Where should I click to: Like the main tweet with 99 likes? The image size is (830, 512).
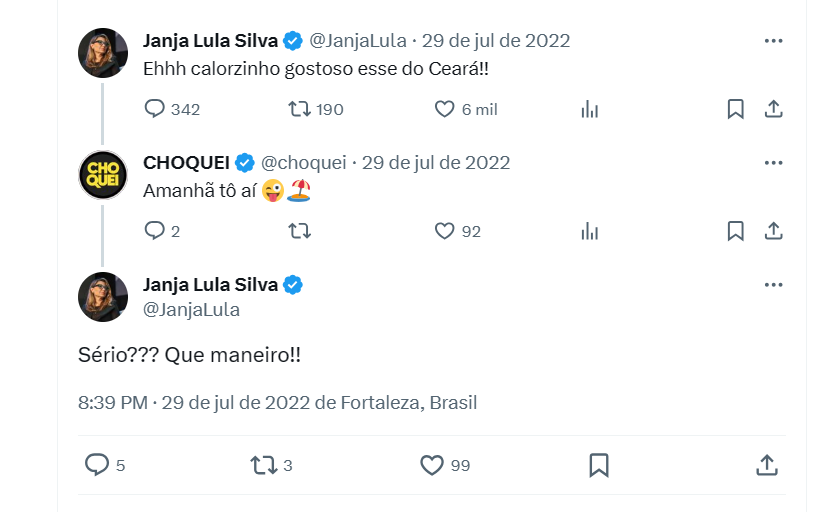pyautogui.click(x=431, y=465)
